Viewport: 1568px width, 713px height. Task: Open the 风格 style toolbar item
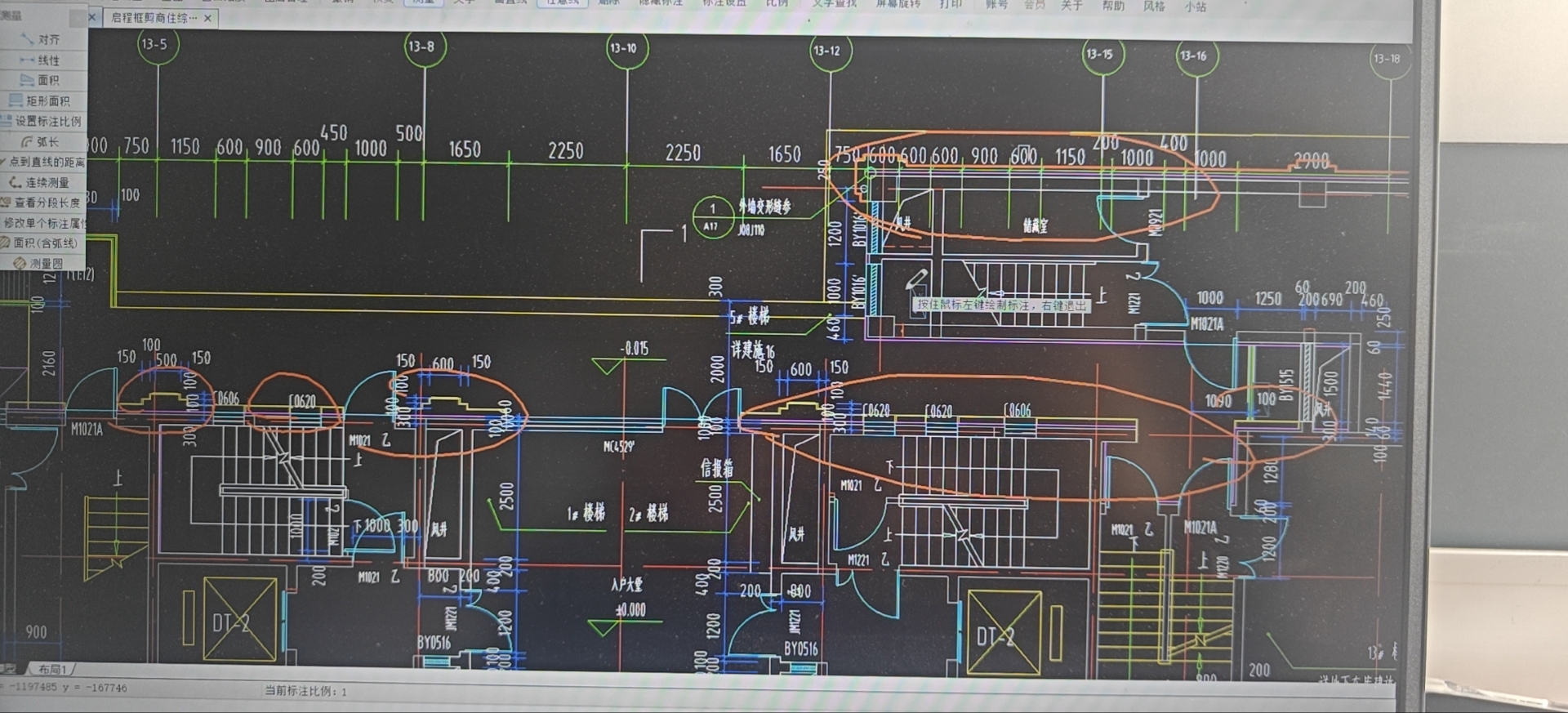[x=1154, y=7]
